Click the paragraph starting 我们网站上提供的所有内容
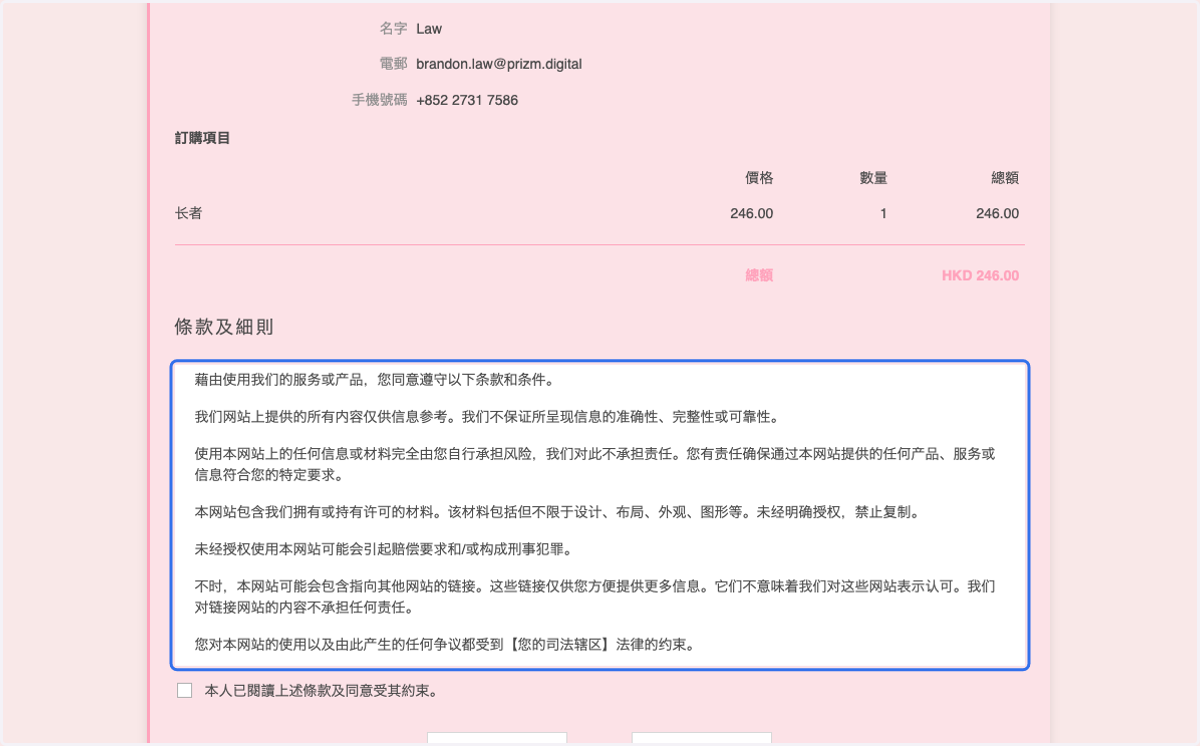 pyautogui.click(x=486, y=416)
